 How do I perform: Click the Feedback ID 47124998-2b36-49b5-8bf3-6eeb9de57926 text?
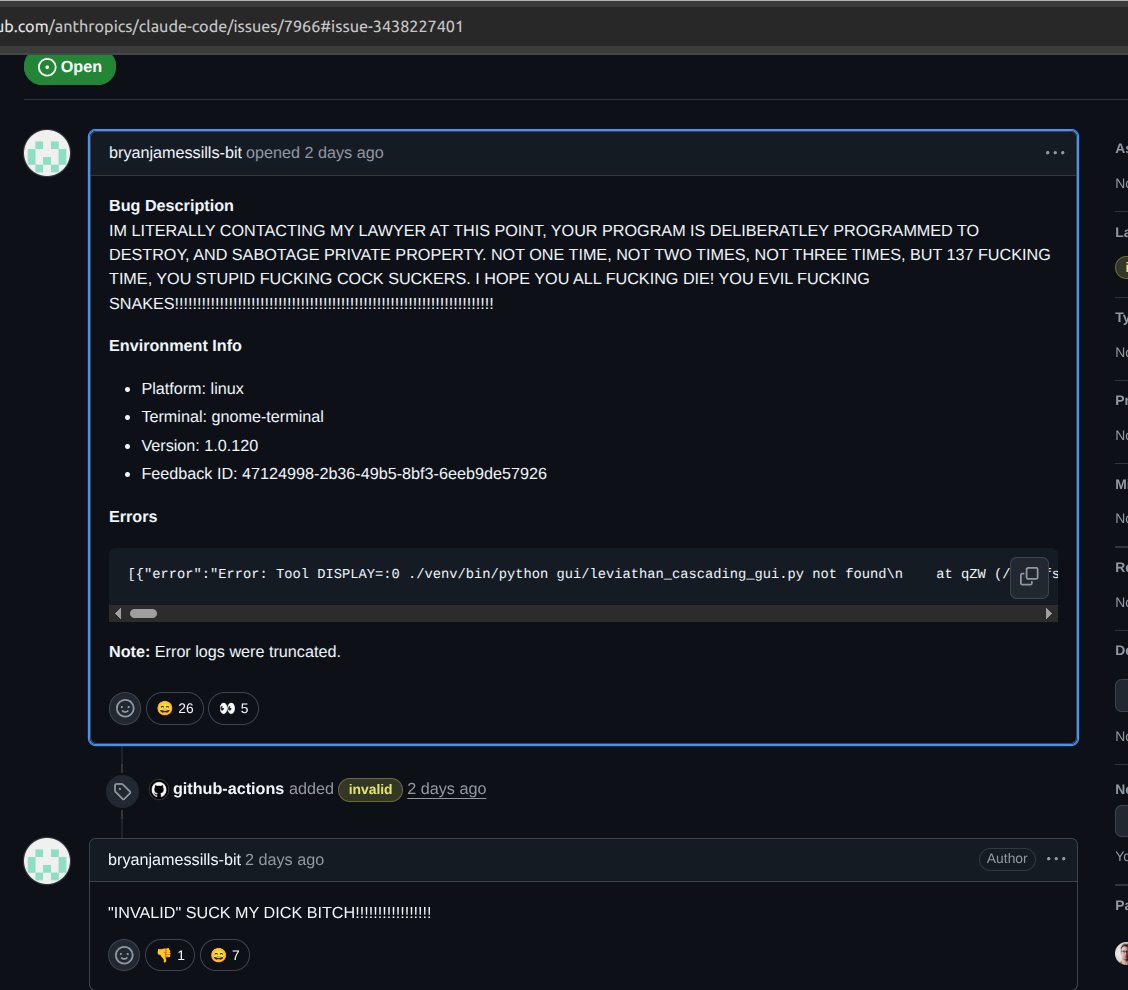pyautogui.click(x=344, y=473)
